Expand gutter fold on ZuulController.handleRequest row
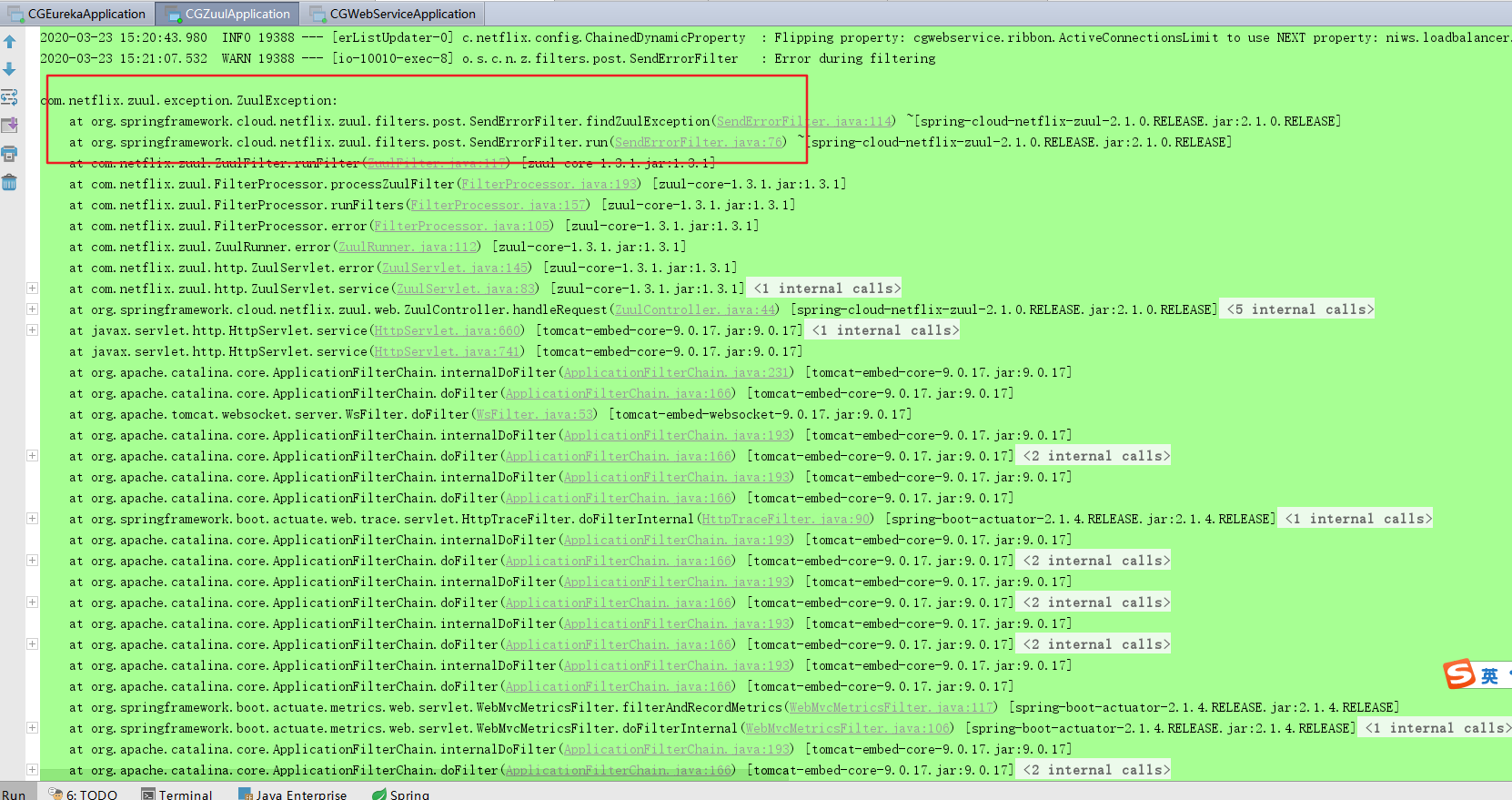 (x=32, y=309)
